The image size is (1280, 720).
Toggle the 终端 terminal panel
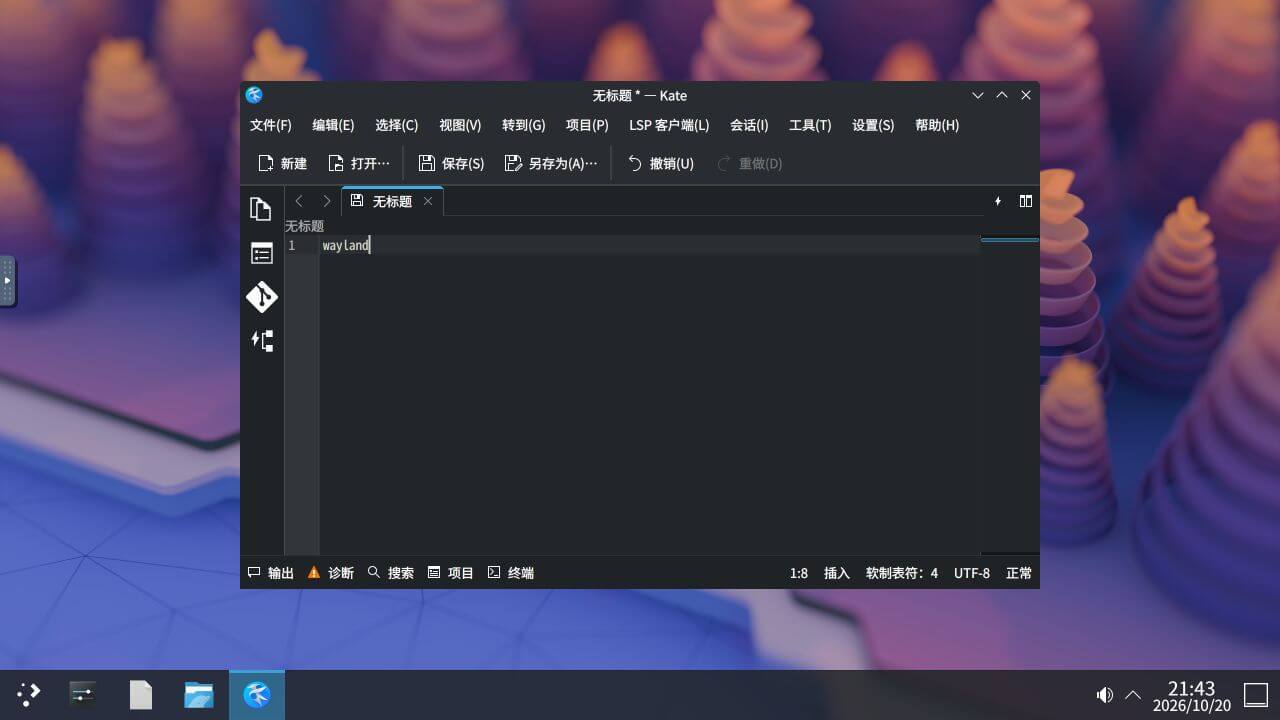[x=510, y=573]
